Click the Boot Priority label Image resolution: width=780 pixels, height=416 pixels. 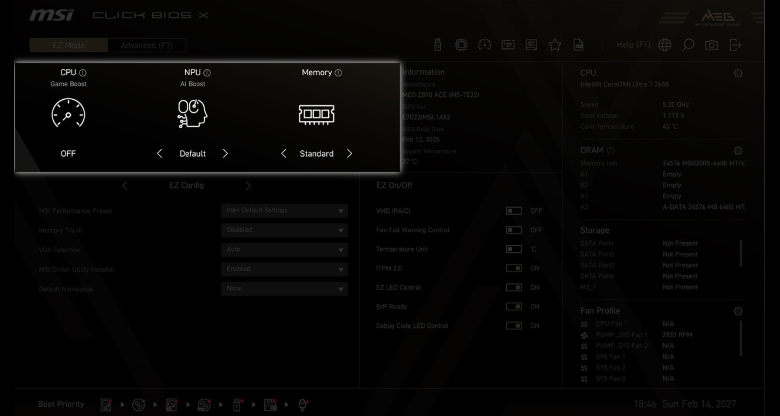tap(61, 404)
